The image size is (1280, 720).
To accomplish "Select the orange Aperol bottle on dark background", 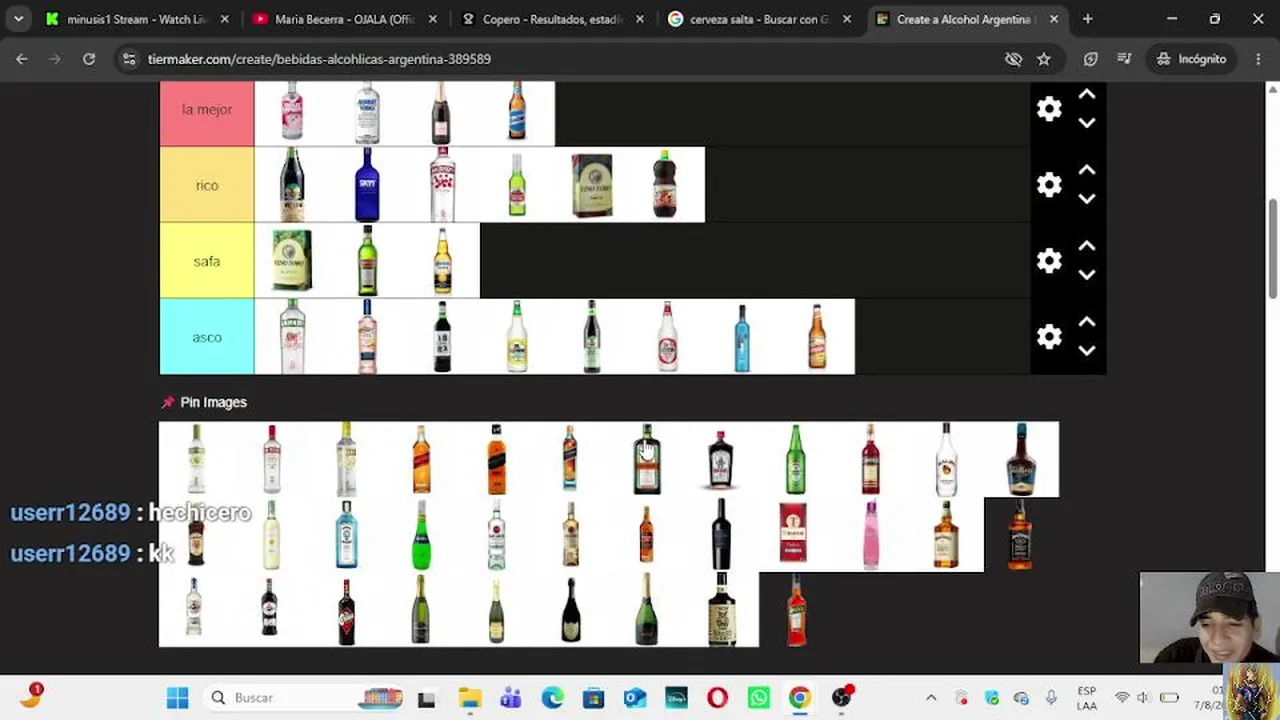I will [x=796, y=610].
